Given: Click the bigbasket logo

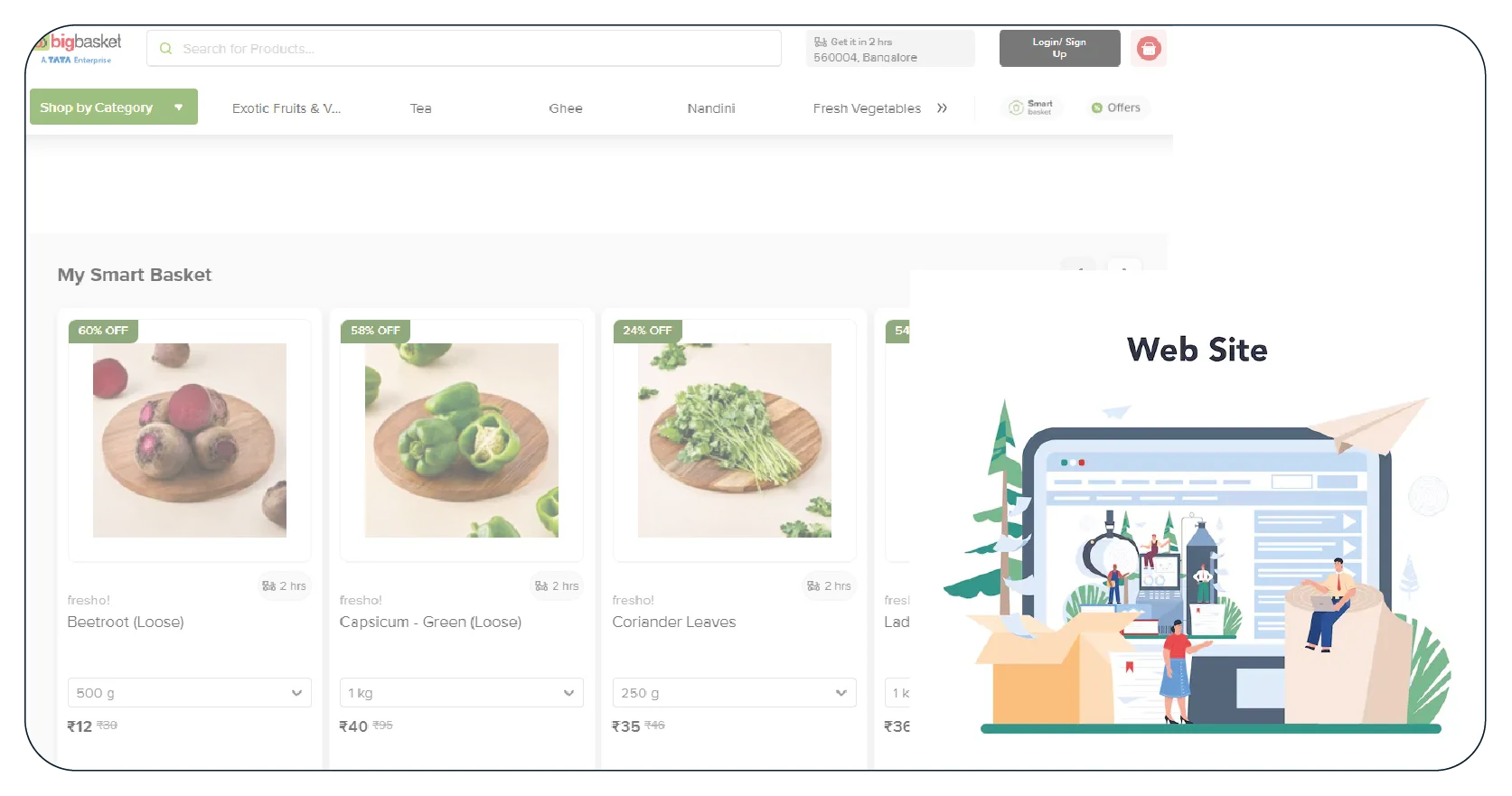Looking at the screenshot, I should [x=79, y=48].
